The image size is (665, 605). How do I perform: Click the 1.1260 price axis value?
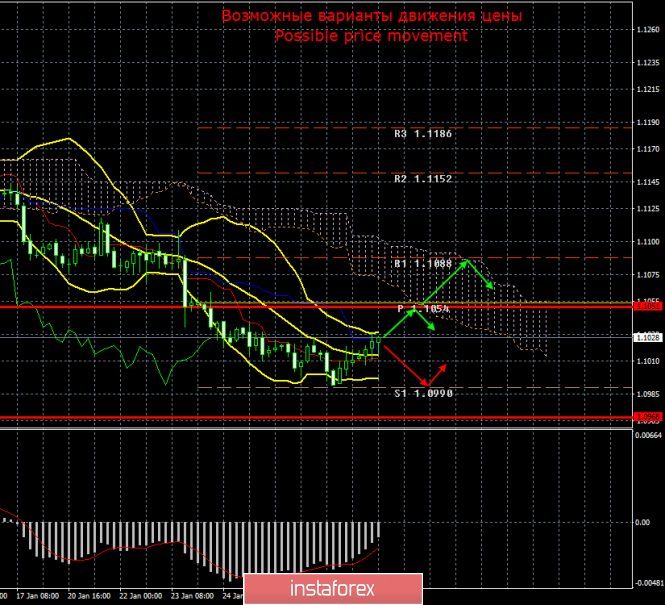[x=648, y=30]
